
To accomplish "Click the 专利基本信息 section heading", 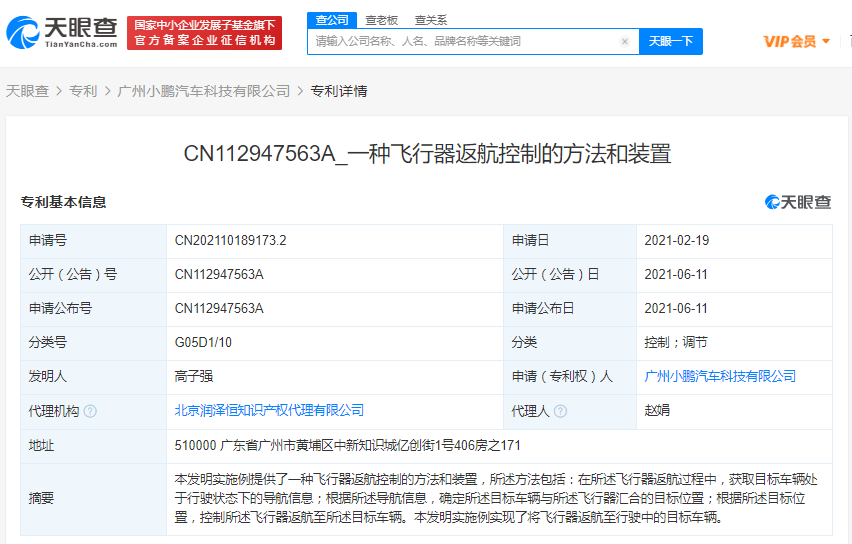I will 63,202.
